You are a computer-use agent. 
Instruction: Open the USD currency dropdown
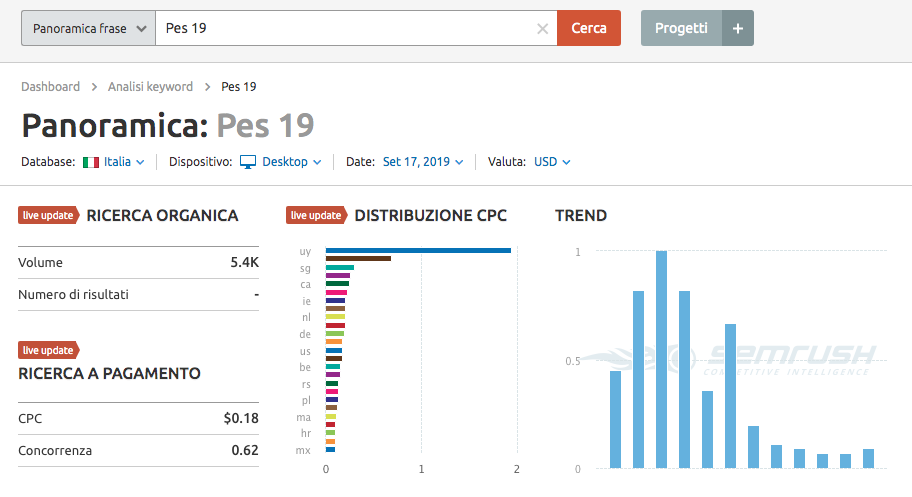point(552,162)
